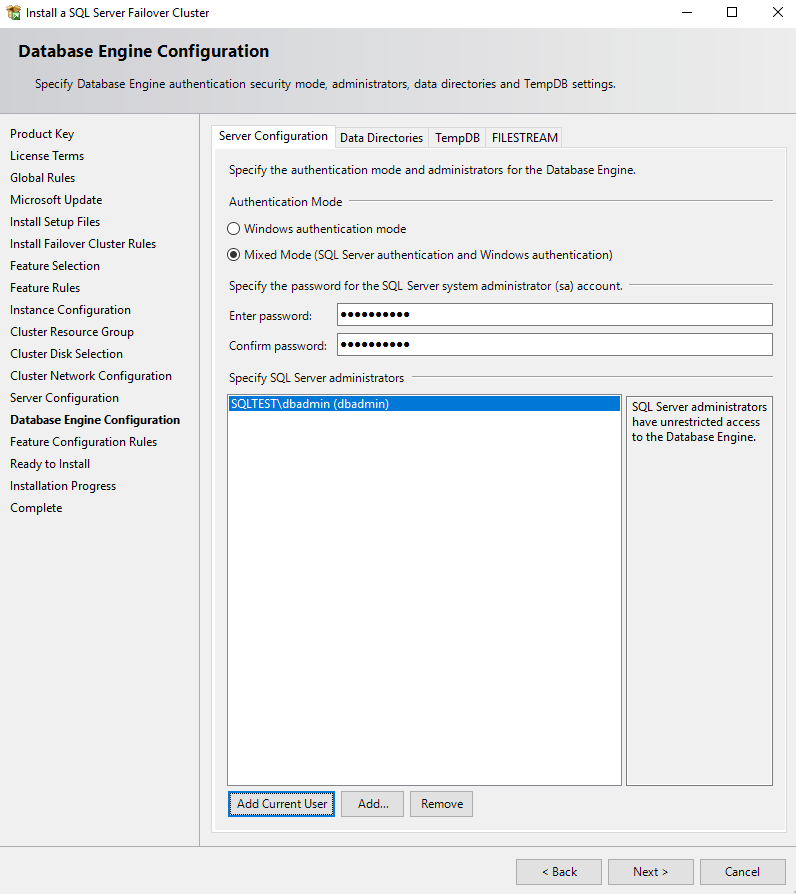Open the FILESTREAM tab
Image resolution: width=796 pixels, height=894 pixels.
click(x=525, y=138)
